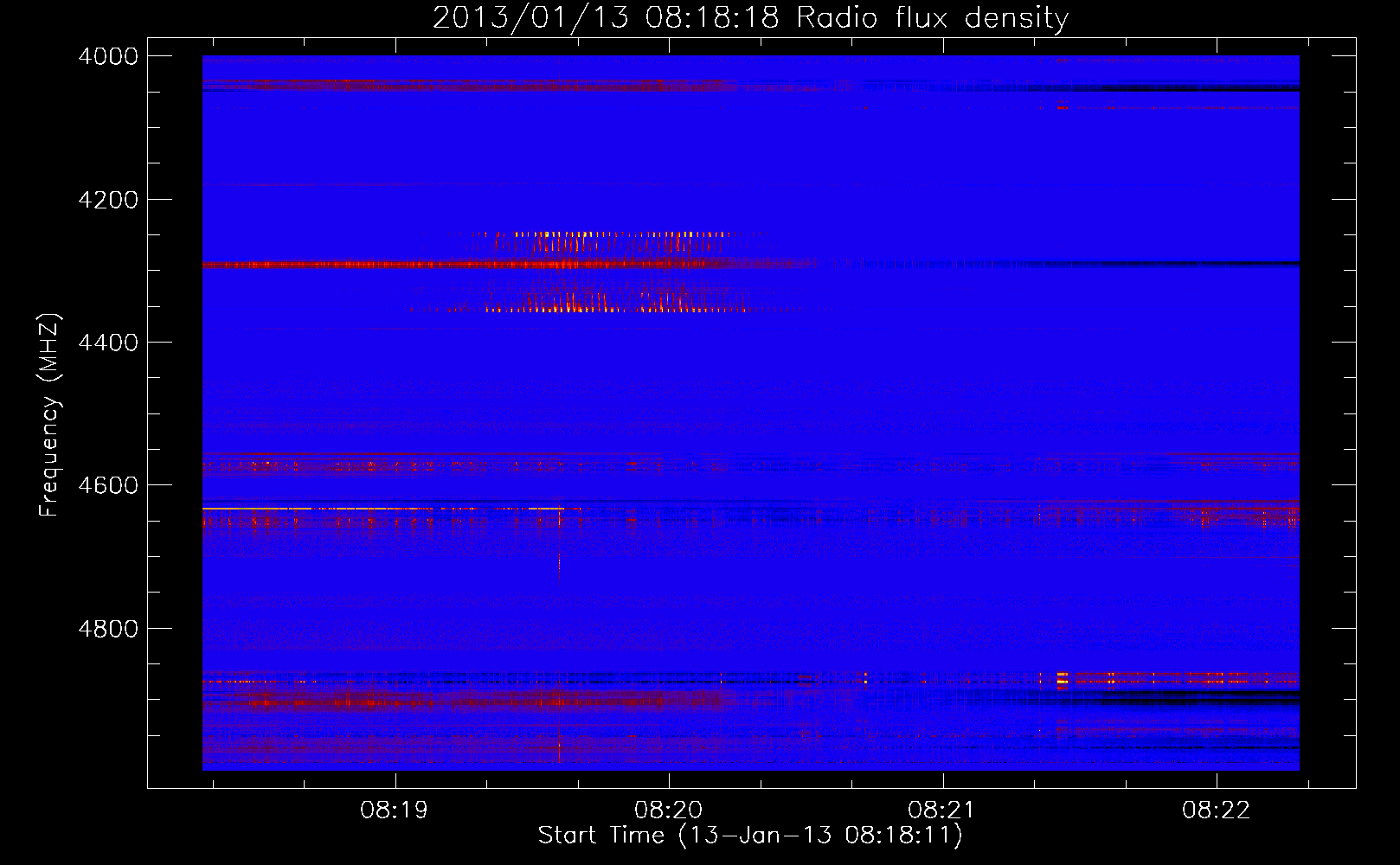Image resolution: width=1400 pixels, height=865 pixels.
Task: Click the "Start Time (13-Jan-13 08:18:11)" label
Action: 750,836
